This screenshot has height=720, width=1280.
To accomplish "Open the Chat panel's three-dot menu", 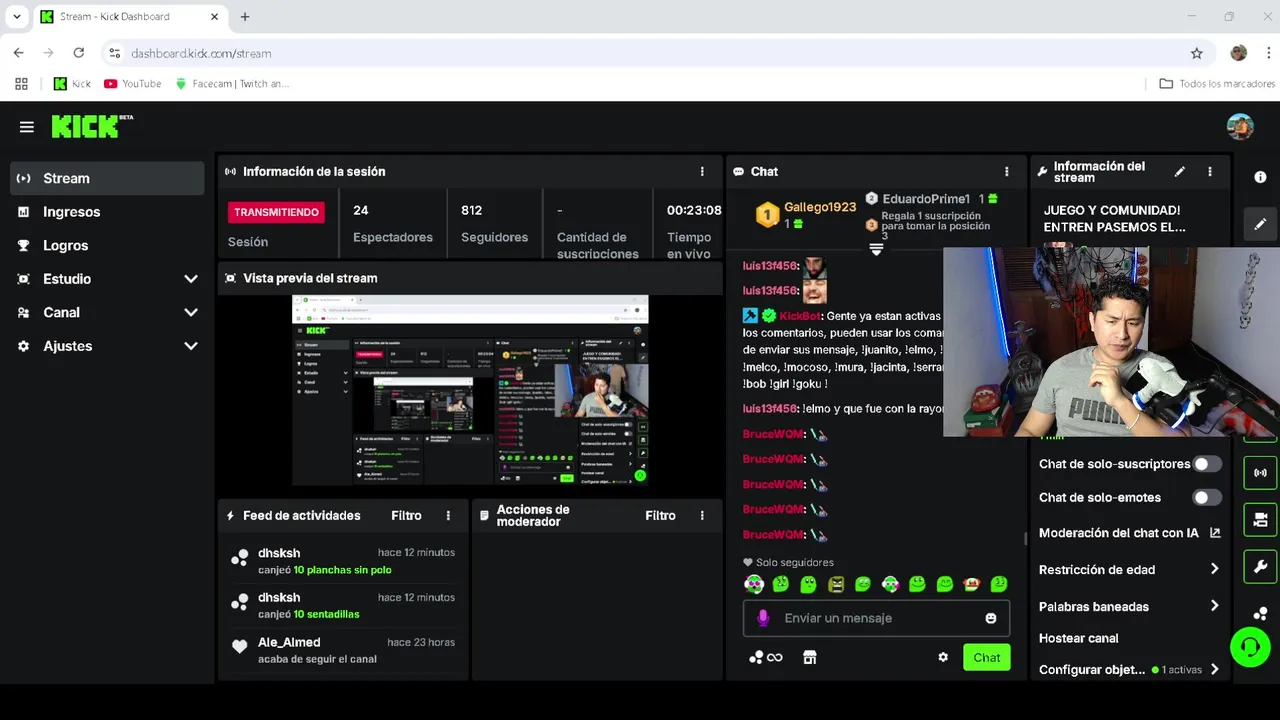I will click(x=1007, y=171).
